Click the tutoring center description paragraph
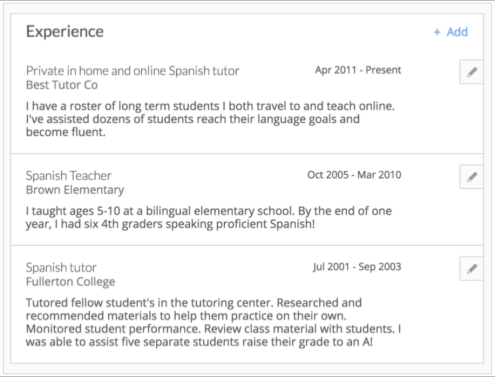 [213, 322]
